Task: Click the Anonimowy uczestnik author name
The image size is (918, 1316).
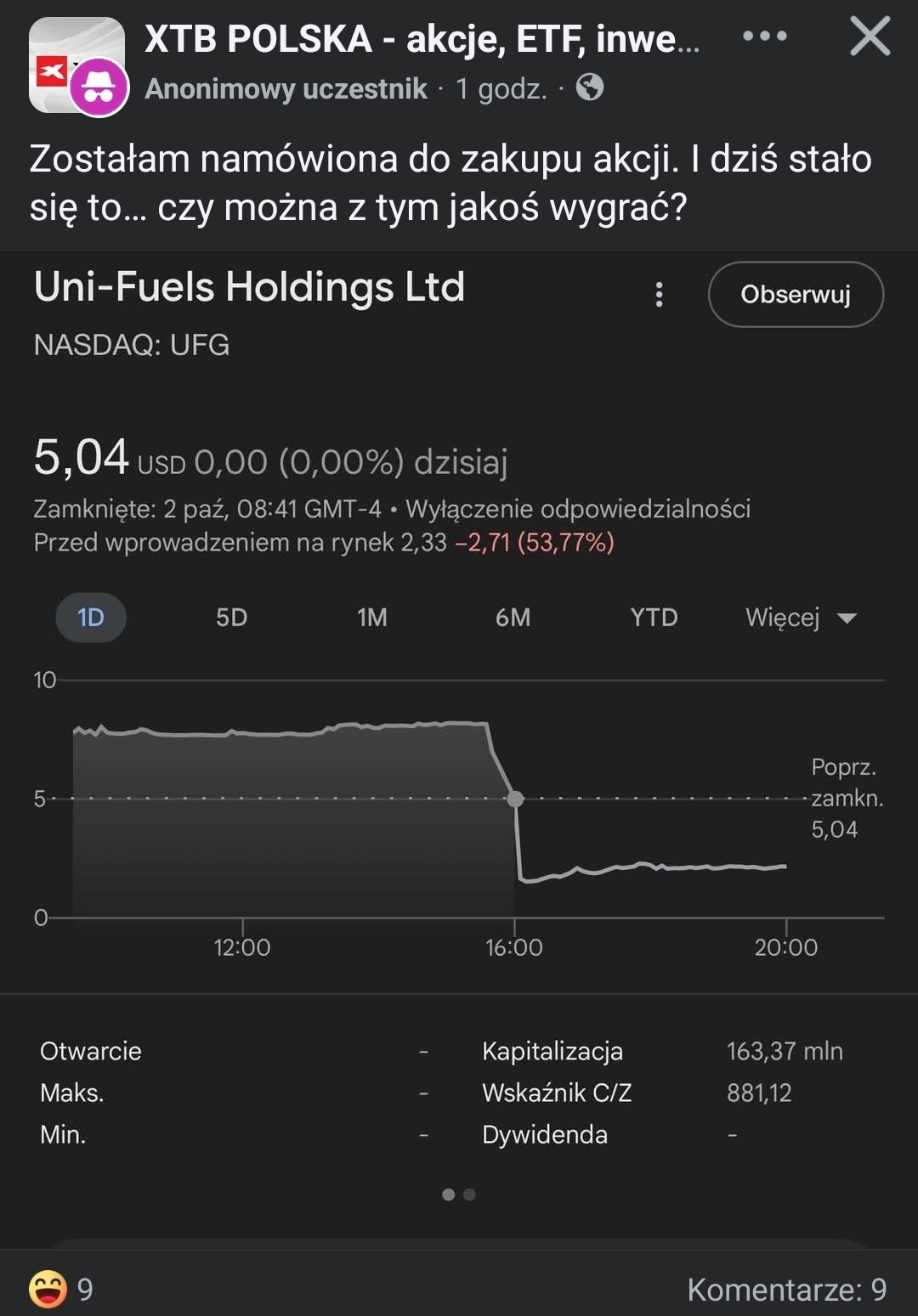Action: tap(286, 88)
